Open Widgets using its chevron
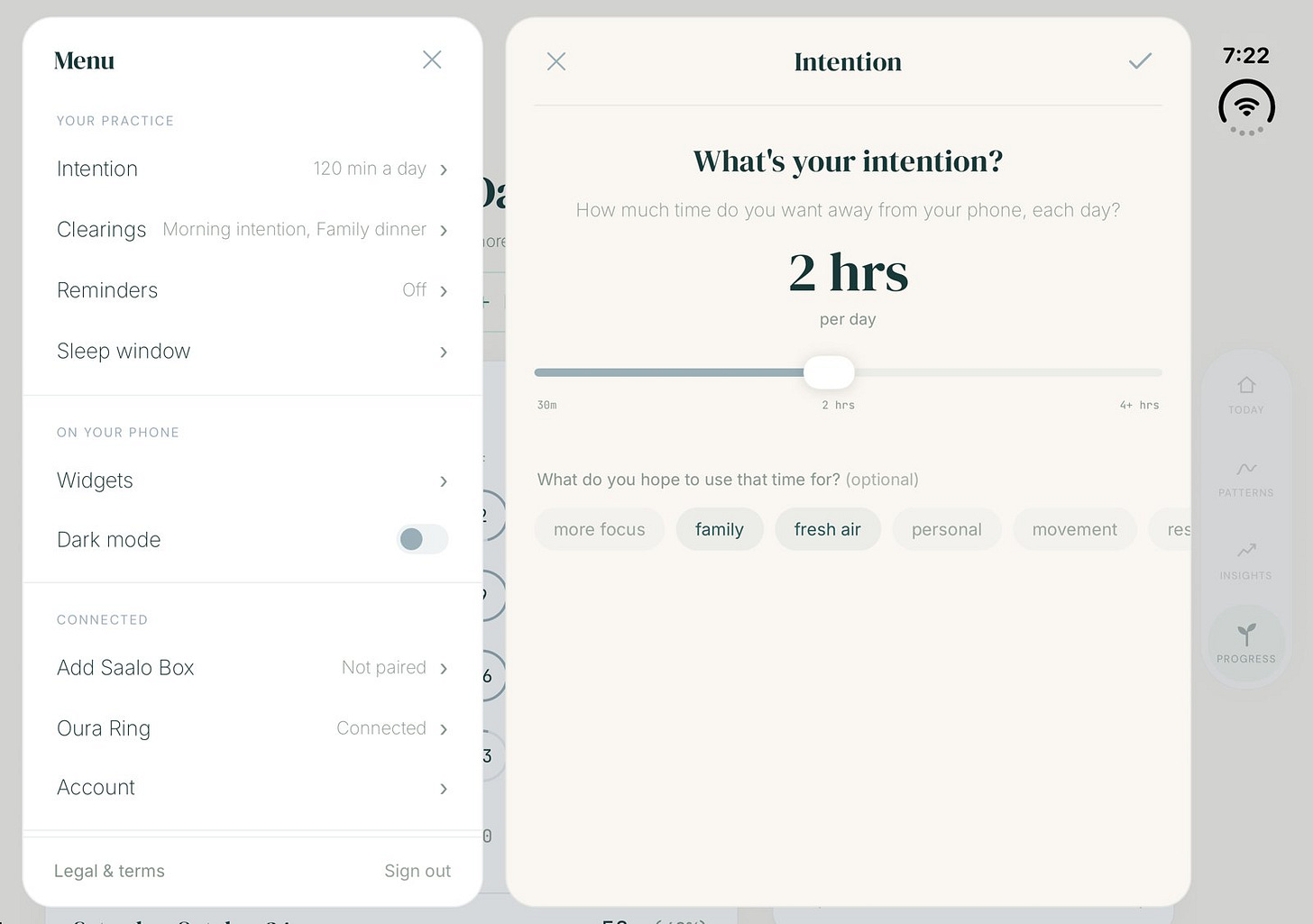The width and height of the screenshot is (1313, 924). click(x=444, y=481)
